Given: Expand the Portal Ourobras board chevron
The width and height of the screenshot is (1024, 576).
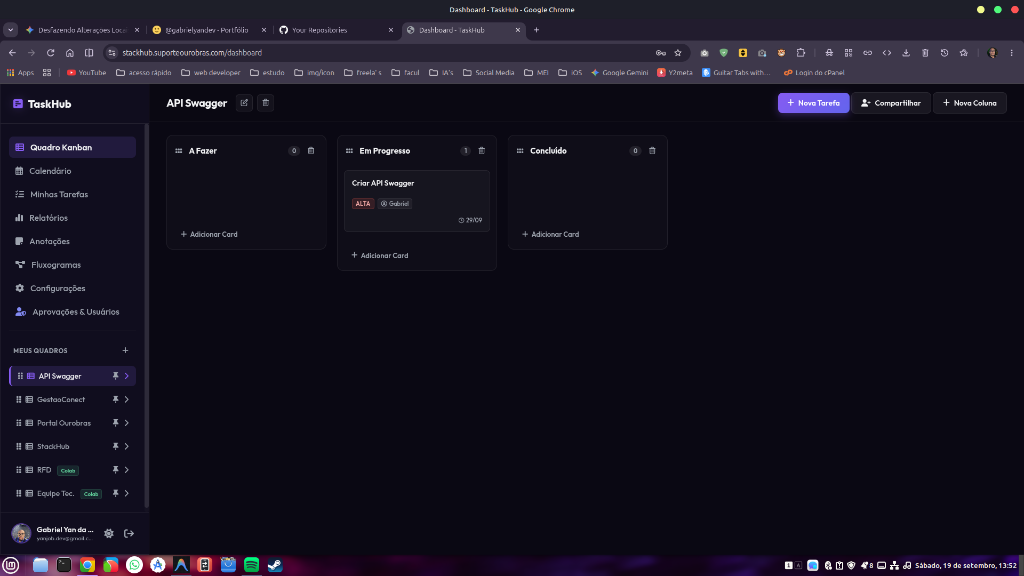Looking at the screenshot, I should pos(127,423).
